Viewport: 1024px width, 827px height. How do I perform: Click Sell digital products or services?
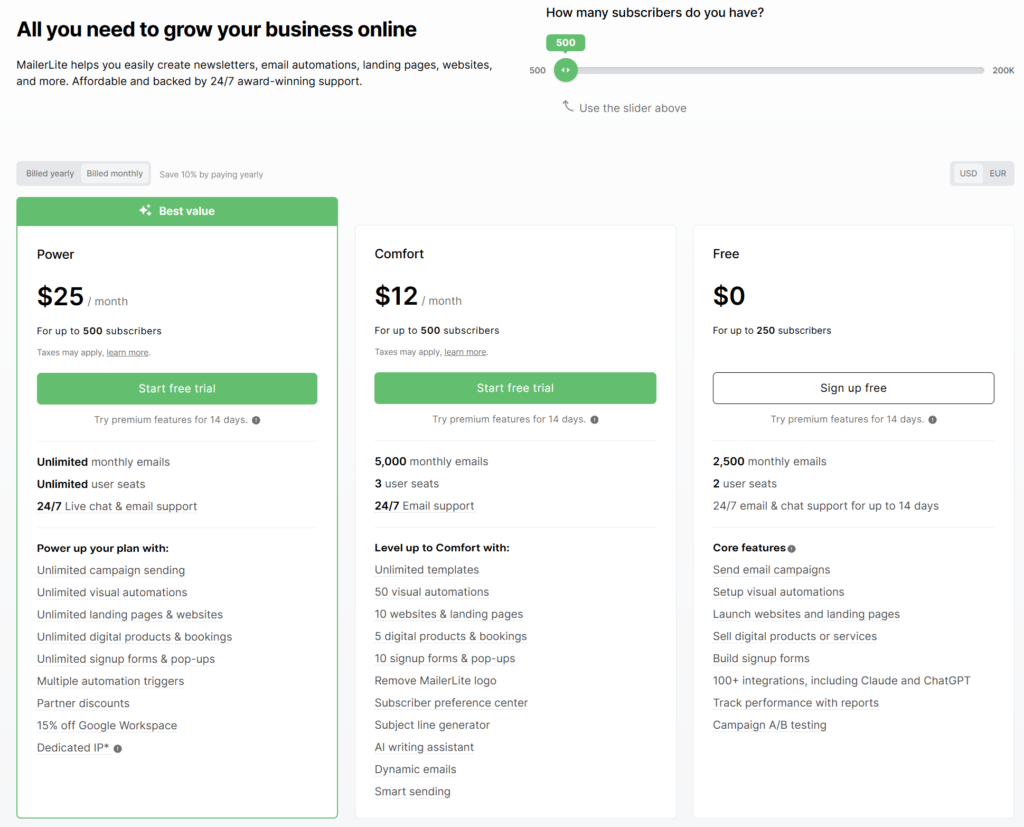coord(795,636)
